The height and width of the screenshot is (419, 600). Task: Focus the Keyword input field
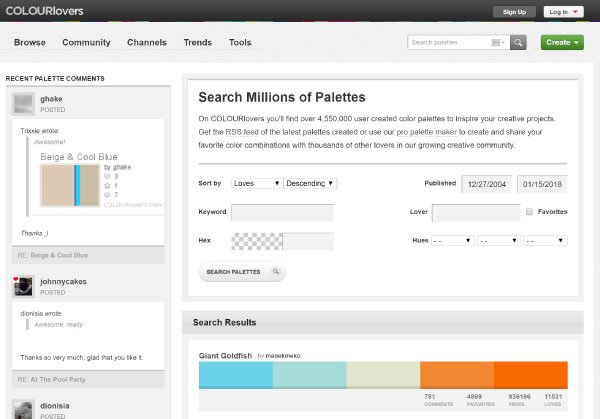(x=282, y=213)
